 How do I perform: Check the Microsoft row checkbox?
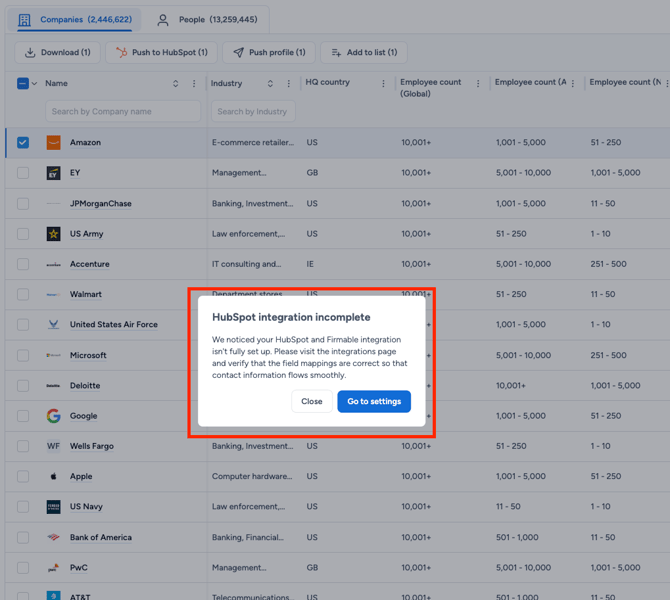[23, 355]
